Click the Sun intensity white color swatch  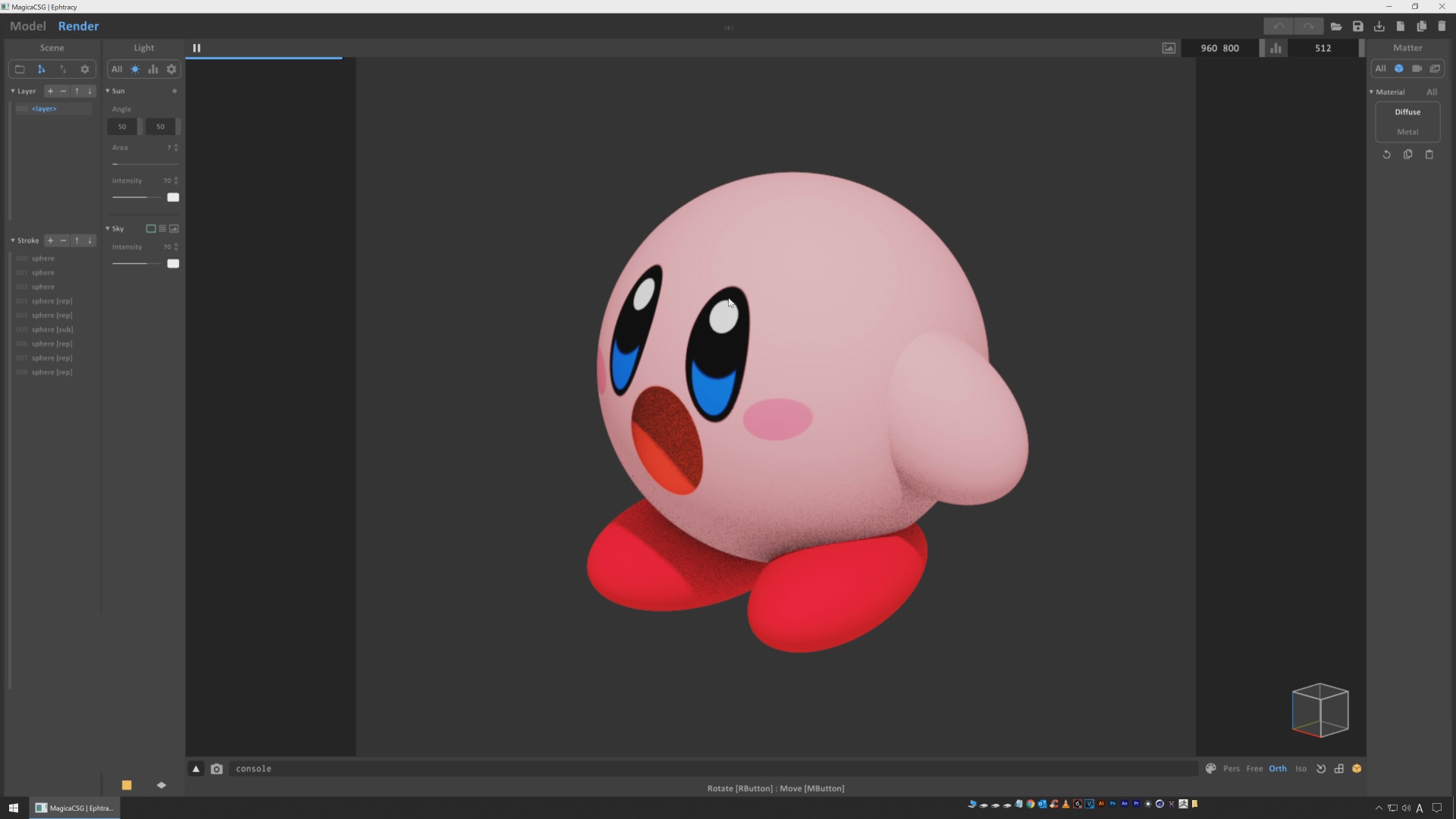173,197
